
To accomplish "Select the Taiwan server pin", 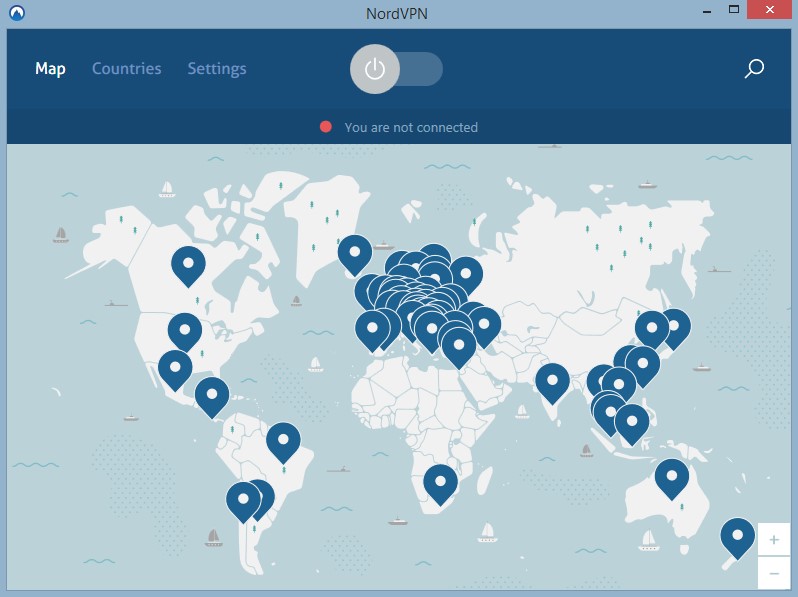I will [643, 366].
